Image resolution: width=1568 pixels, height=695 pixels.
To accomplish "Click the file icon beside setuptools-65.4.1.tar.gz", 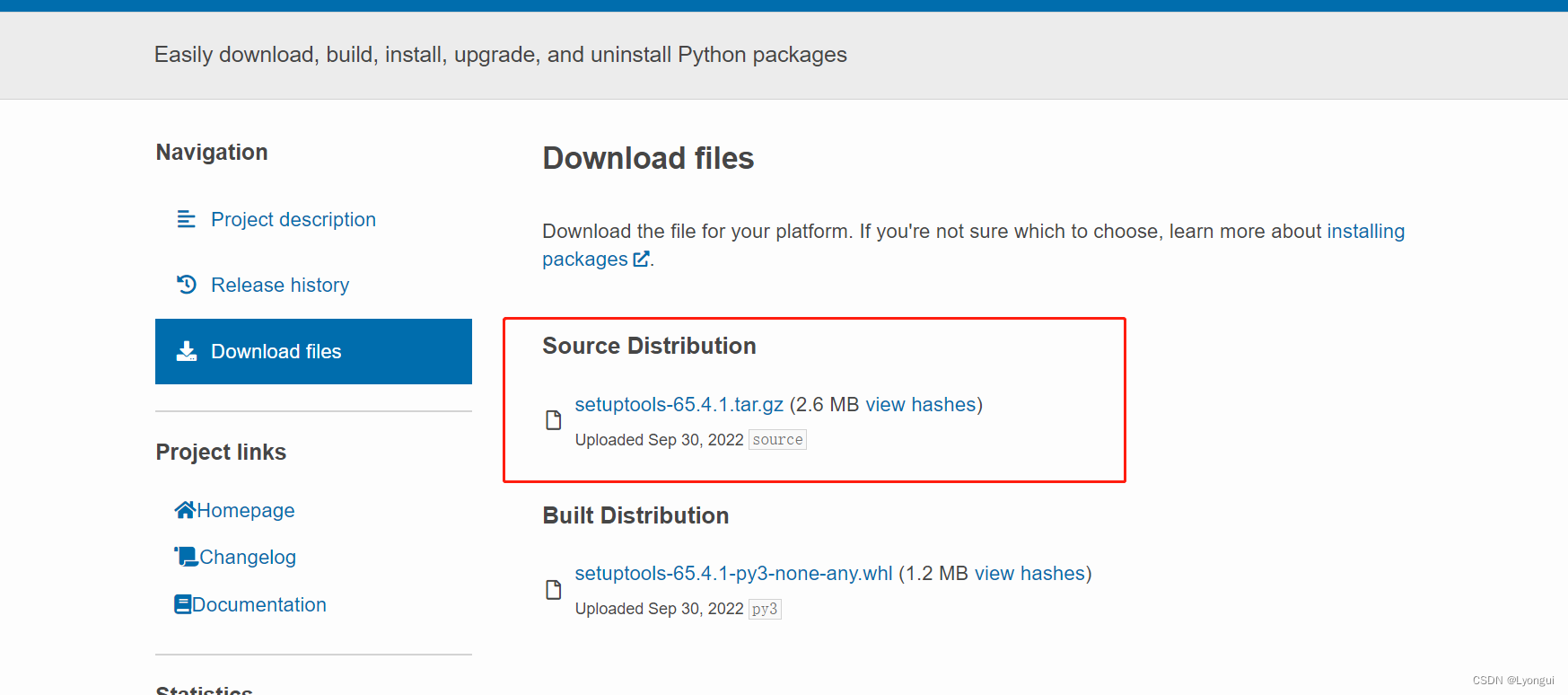I will point(554,420).
